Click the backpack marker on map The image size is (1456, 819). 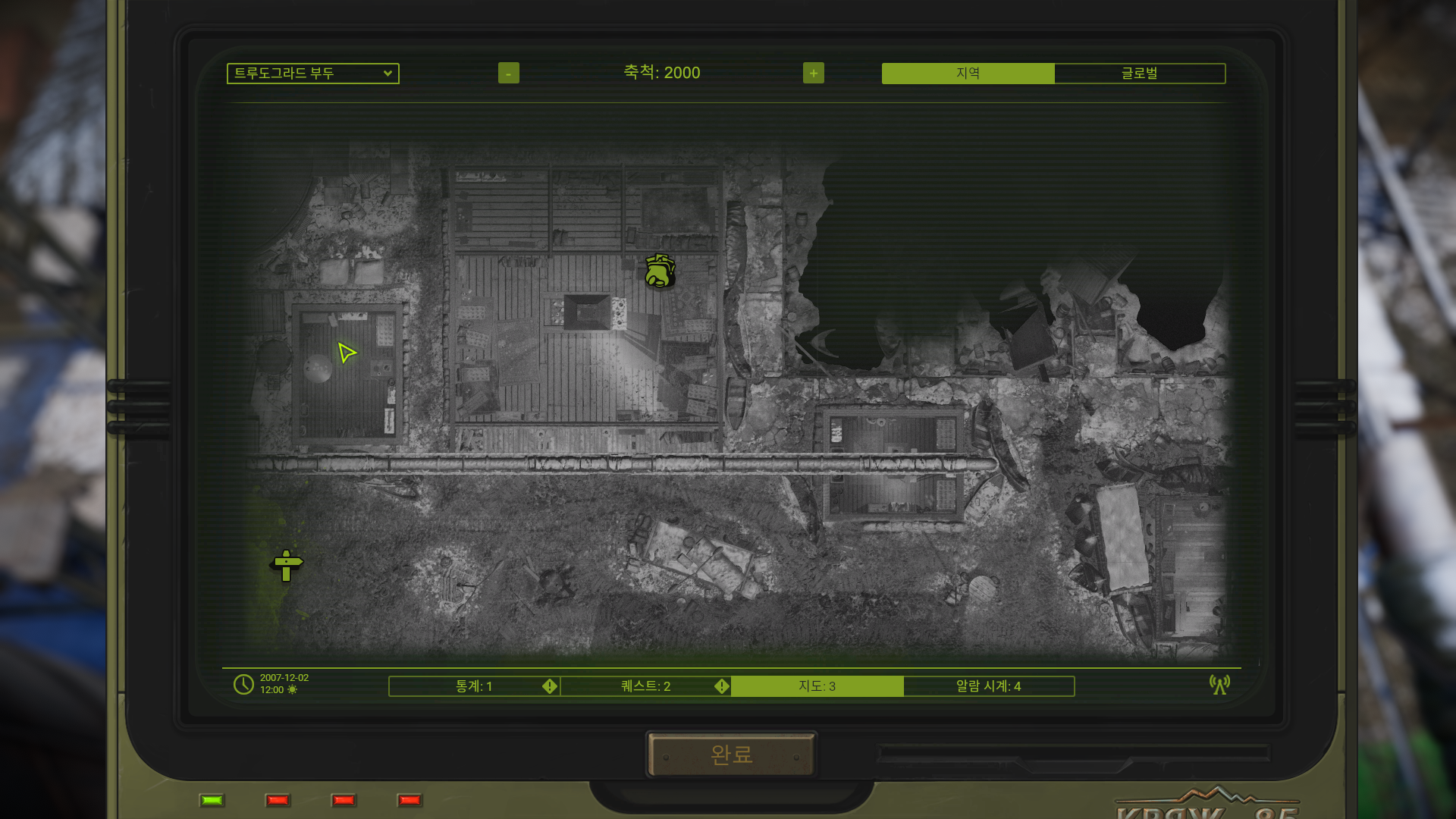coord(659,271)
